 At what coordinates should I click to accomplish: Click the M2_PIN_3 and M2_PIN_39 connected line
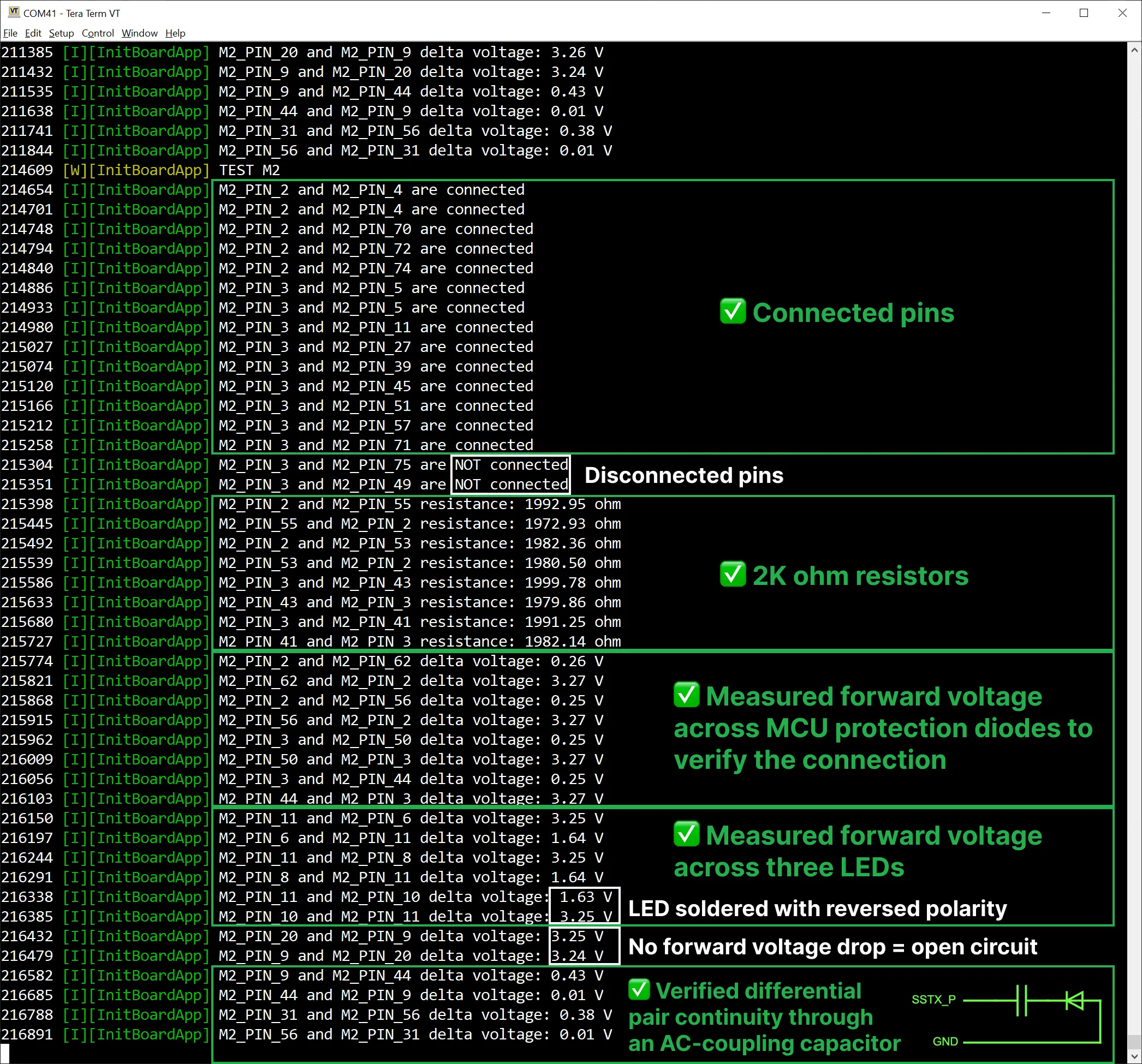pyautogui.click(x=267, y=366)
